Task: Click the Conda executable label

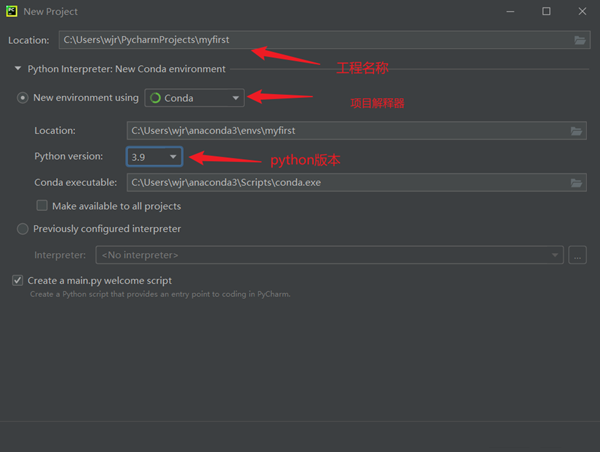Action: pos(75,183)
